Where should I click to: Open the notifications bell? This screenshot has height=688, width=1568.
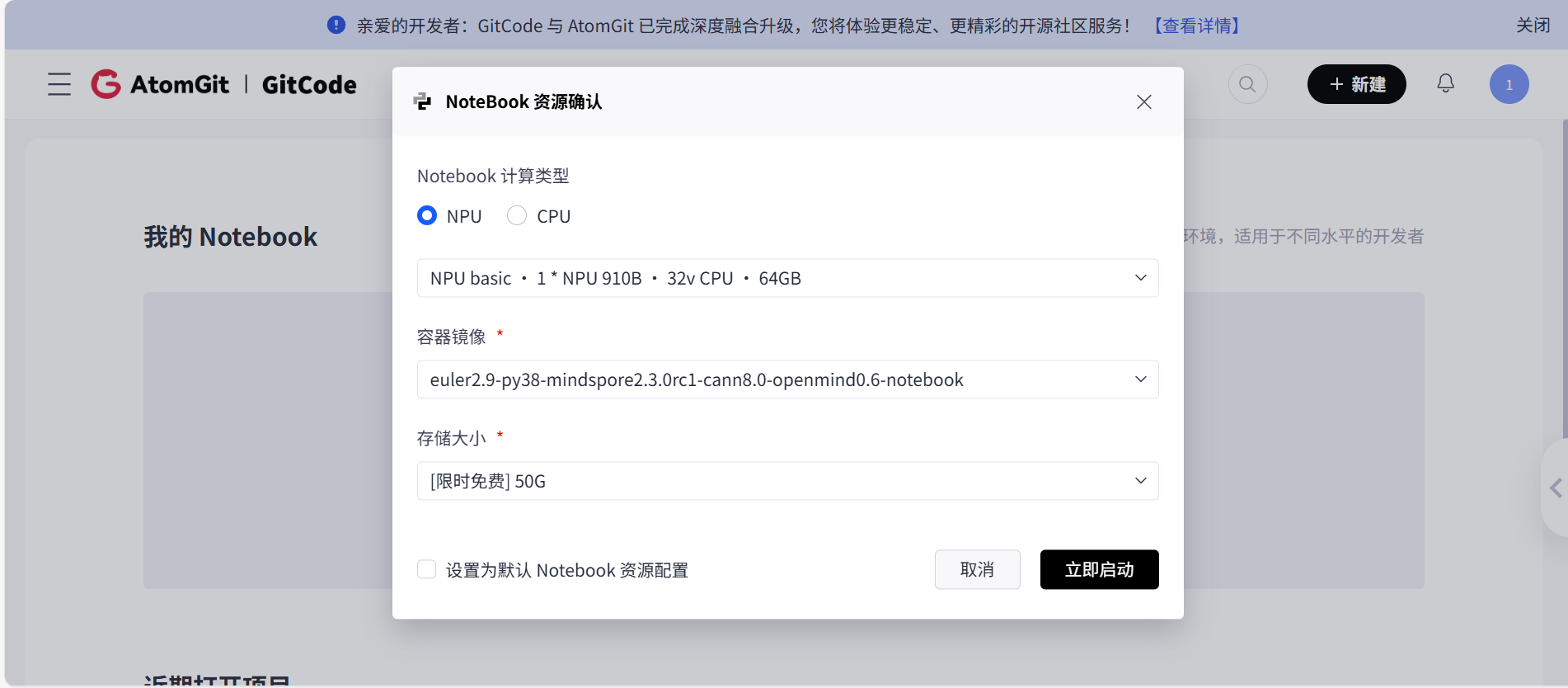pos(1445,83)
